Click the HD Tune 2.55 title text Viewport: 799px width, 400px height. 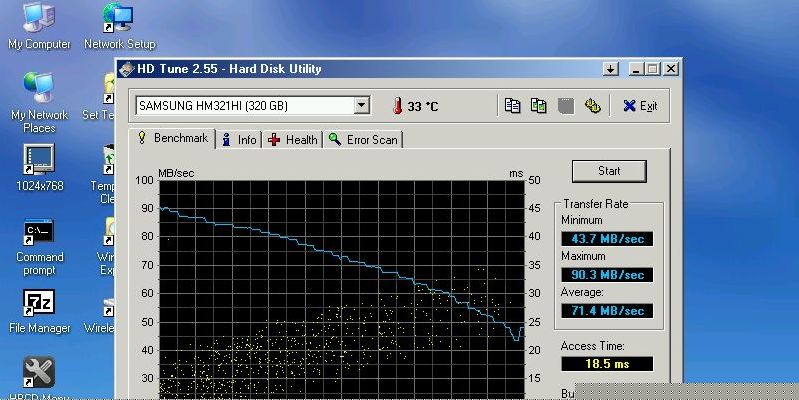point(229,69)
